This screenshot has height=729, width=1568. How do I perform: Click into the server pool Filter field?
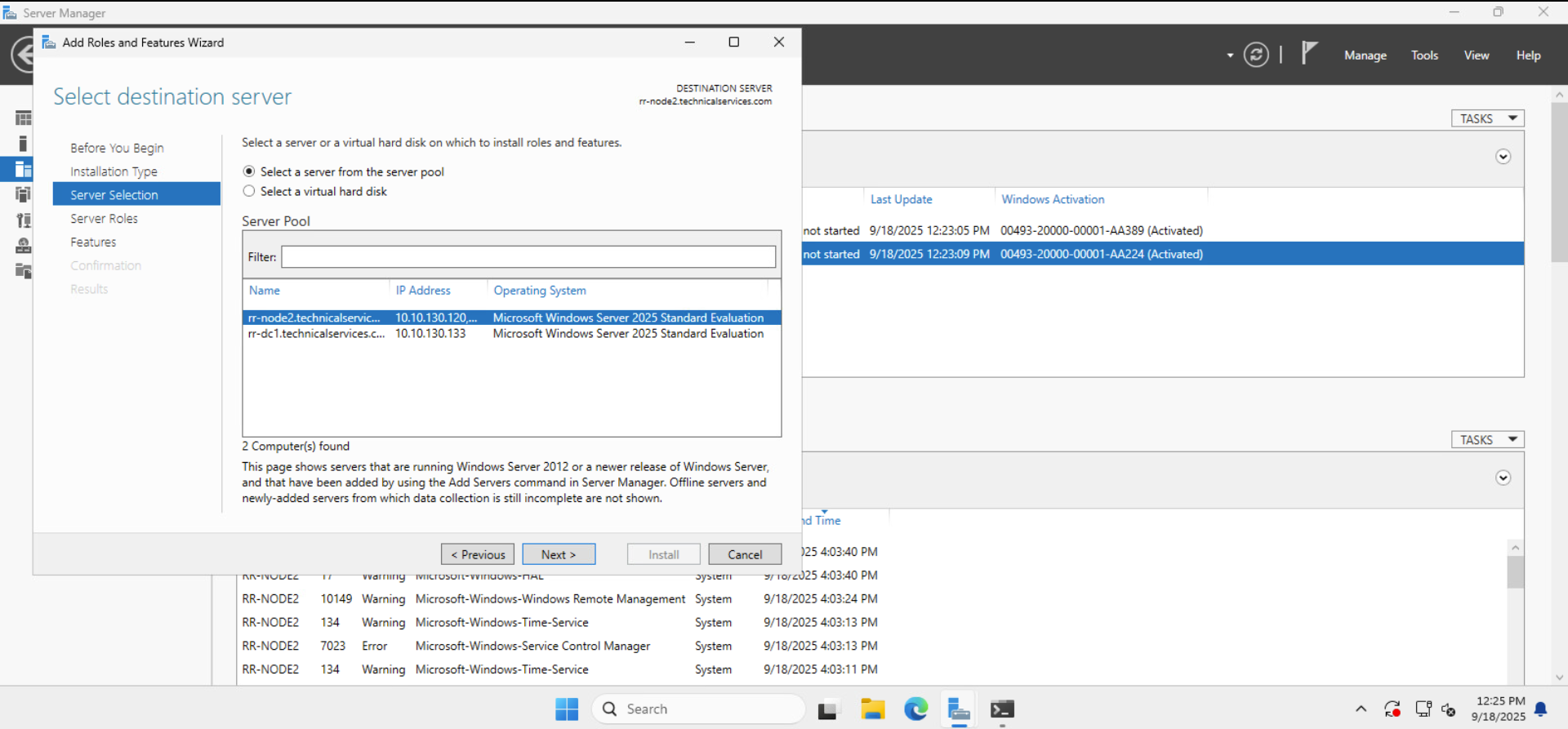tap(528, 257)
